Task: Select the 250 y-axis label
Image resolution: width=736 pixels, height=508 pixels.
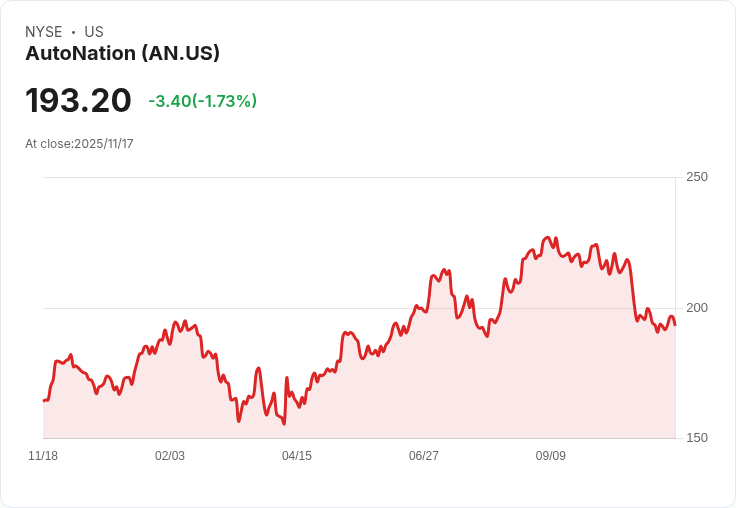Action: 696,177
